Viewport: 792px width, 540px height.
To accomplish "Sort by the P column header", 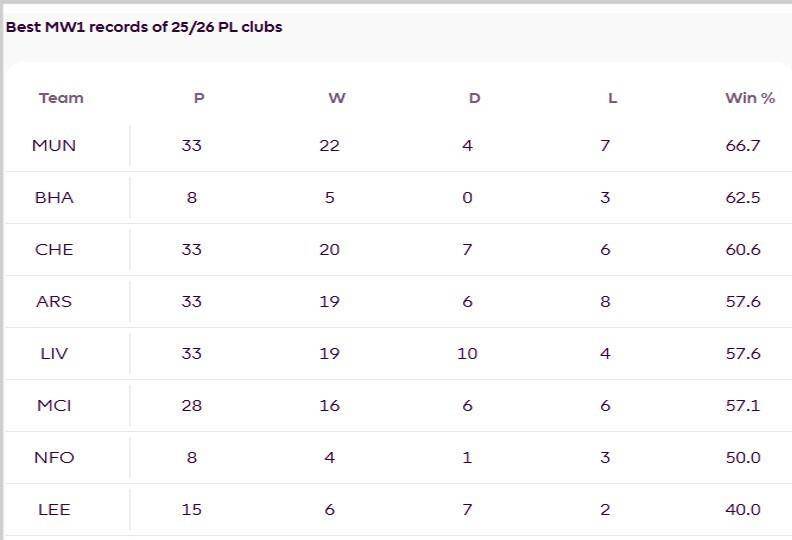I will click(199, 98).
